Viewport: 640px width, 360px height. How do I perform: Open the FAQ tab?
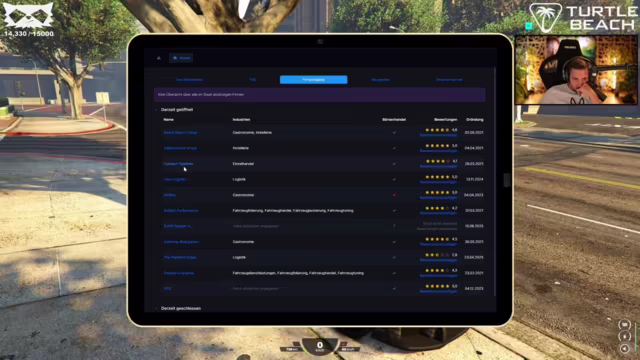tap(253, 80)
